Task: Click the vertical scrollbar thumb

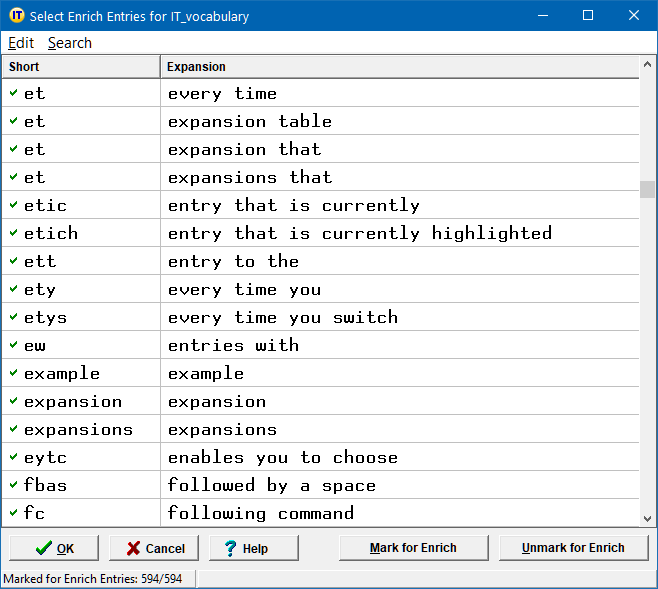Action: point(648,190)
